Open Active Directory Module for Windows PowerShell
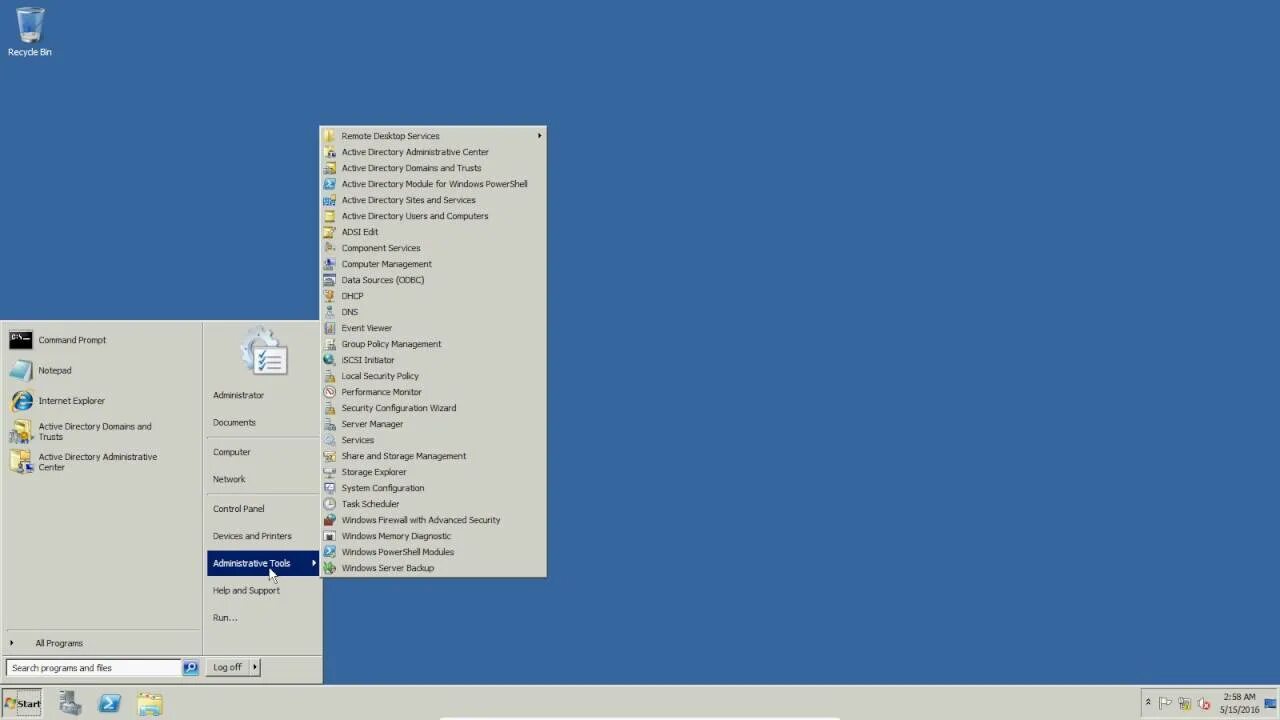The height and width of the screenshot is (720, 1280). tap(433, 184)
